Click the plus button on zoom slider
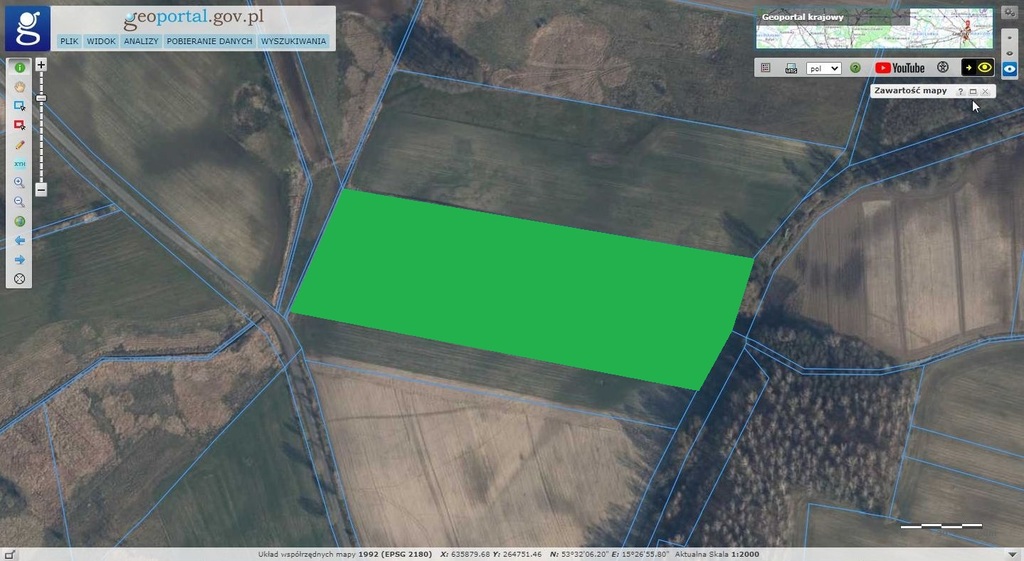The width and height of the screenshot is (1024, 561). [x=41, y=64]
